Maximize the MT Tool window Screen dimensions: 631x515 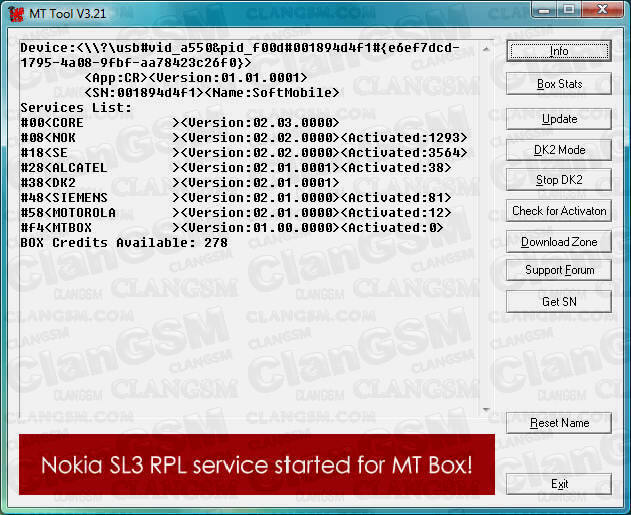(569, 10)
